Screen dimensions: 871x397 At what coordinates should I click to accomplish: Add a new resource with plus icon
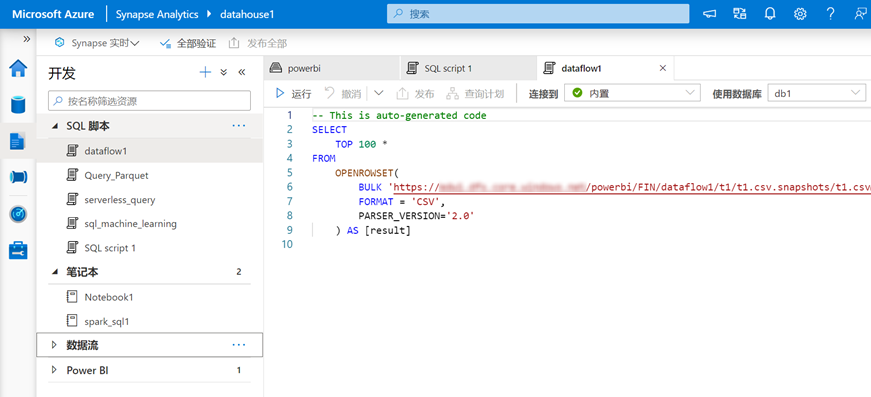(x=206, y=72)
